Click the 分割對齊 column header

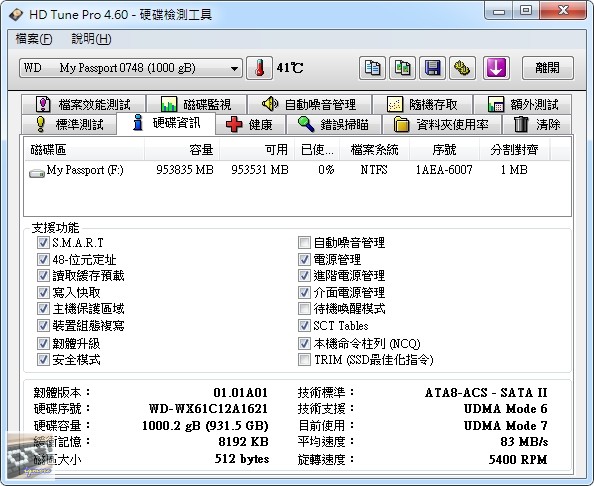[514, 150]
